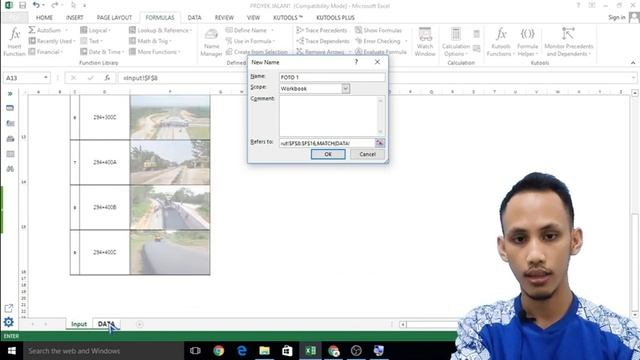The width and height of the screenshot is (640, 360).
Task: Click the Insert Function fx icon
Action: (x=14, y=41)
